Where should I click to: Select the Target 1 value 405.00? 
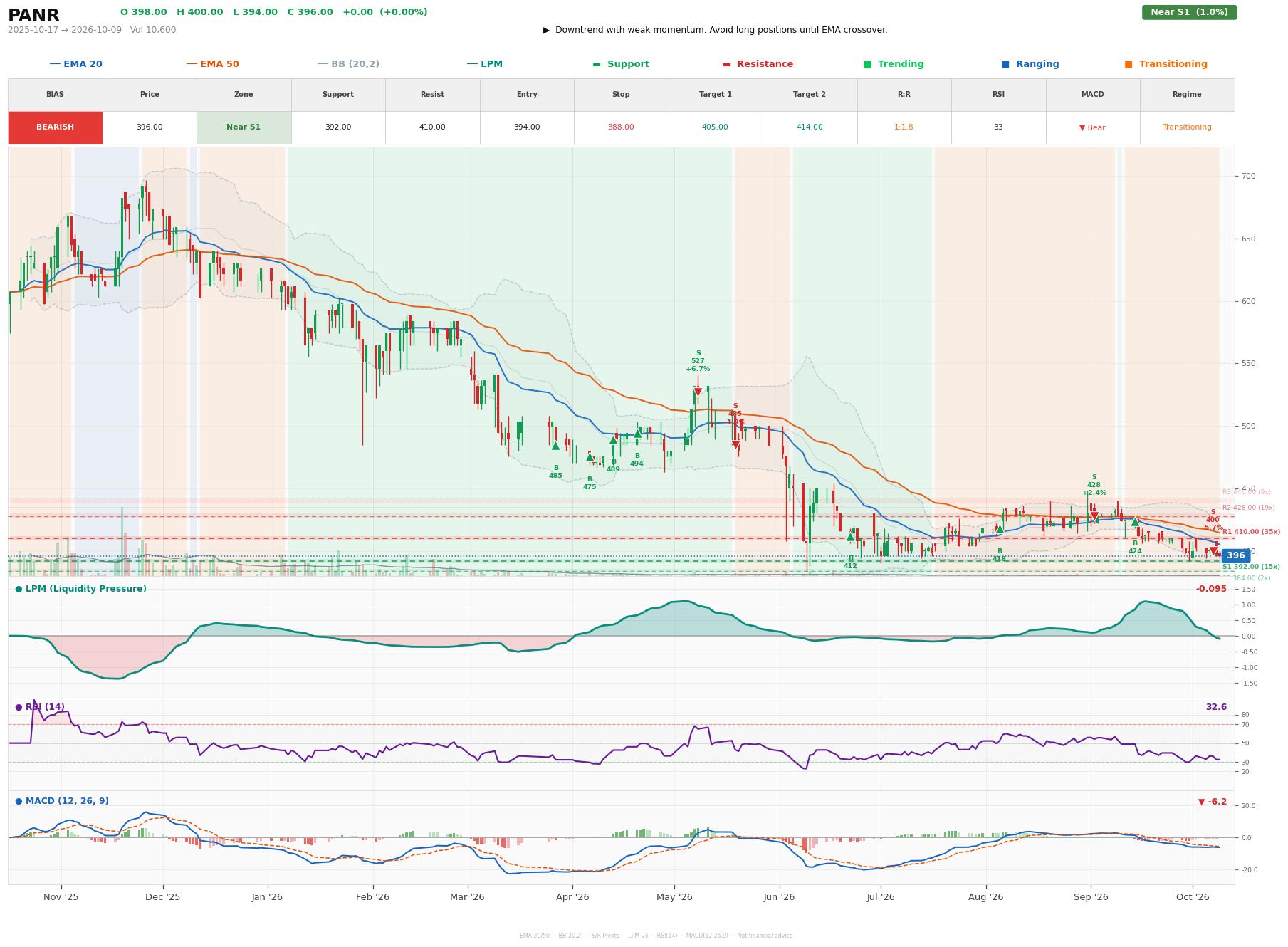point(715,127)
